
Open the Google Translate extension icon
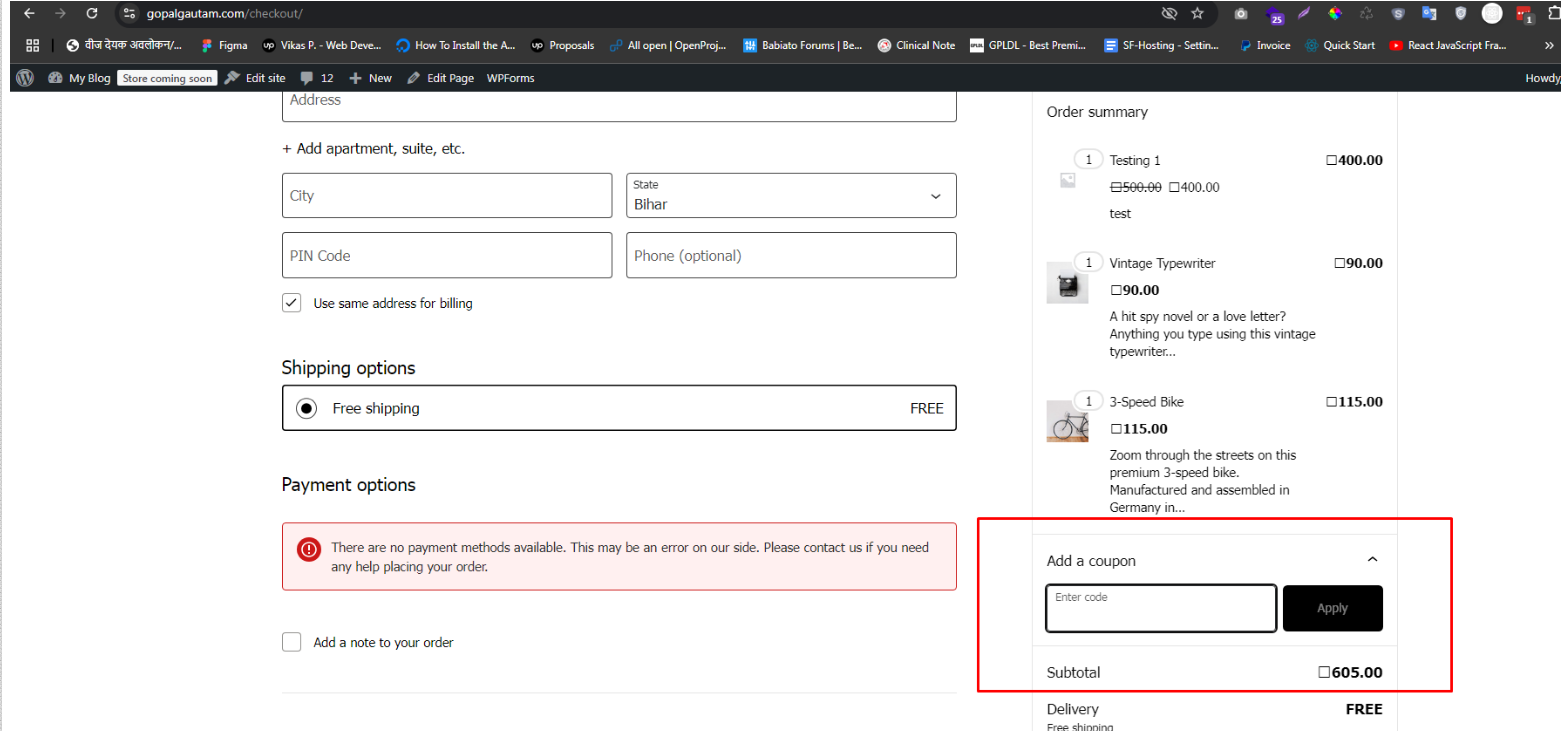click(x=1429, y=14)
